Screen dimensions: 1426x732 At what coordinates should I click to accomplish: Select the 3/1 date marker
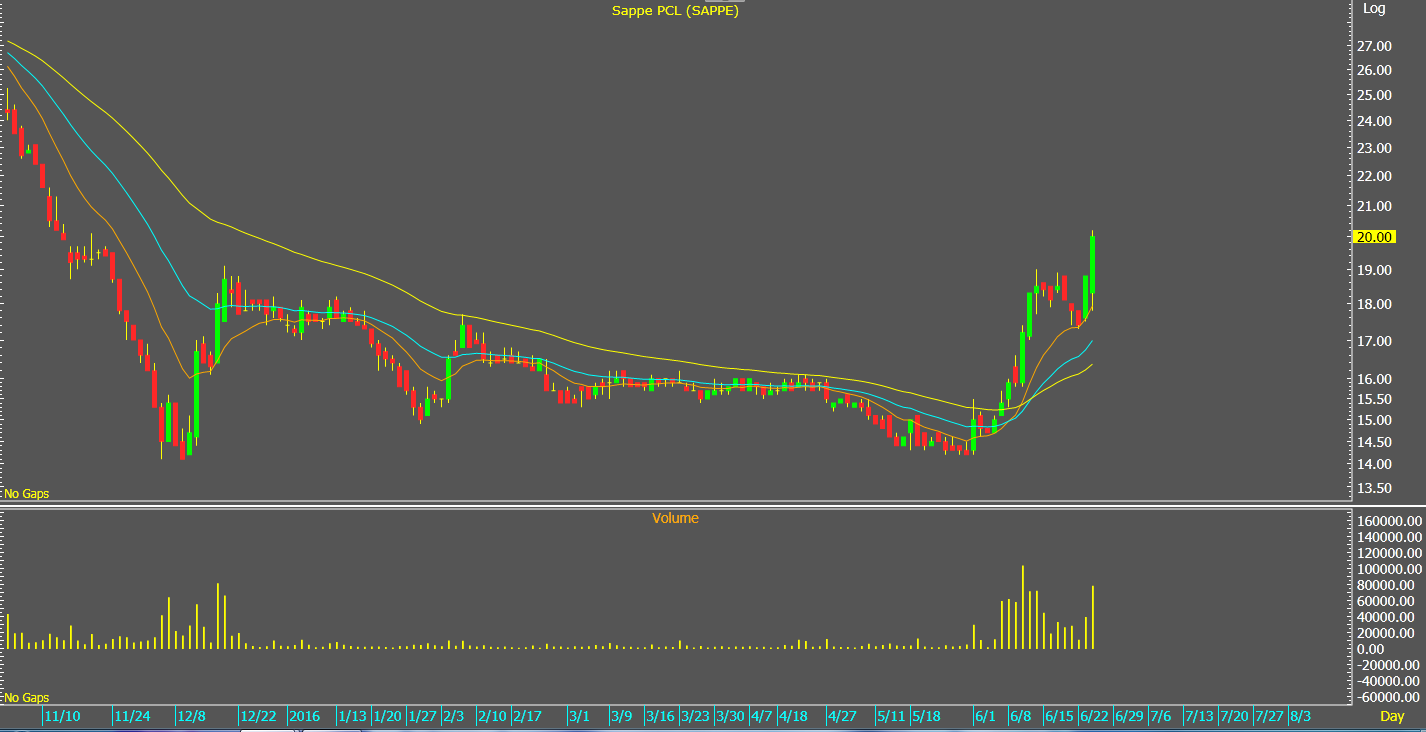pos(579,717)
